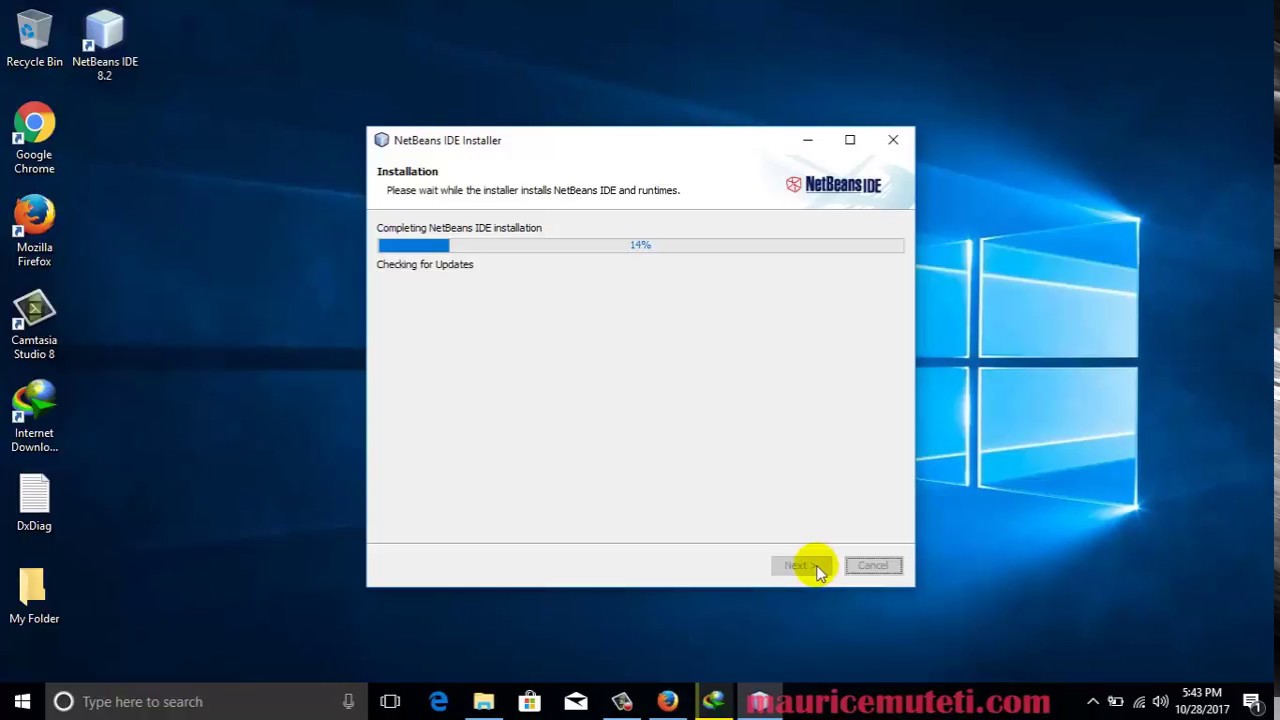Open the clock showing 5:43 PM
This screenshot has height=720, width=1280.
(x=1202, y=701)
